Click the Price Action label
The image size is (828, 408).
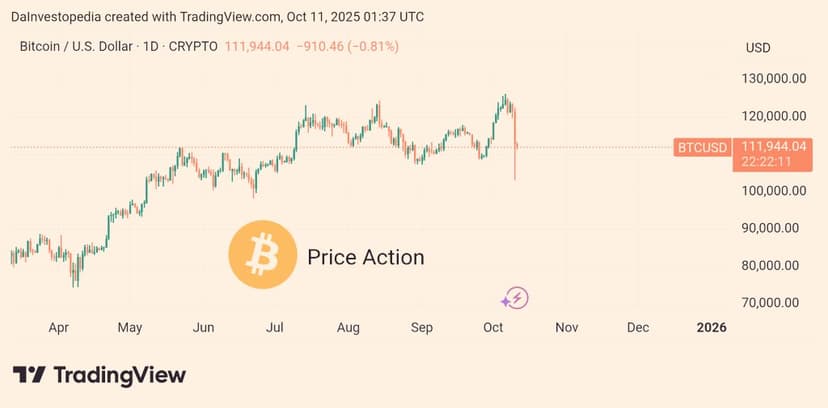point(365,257)
